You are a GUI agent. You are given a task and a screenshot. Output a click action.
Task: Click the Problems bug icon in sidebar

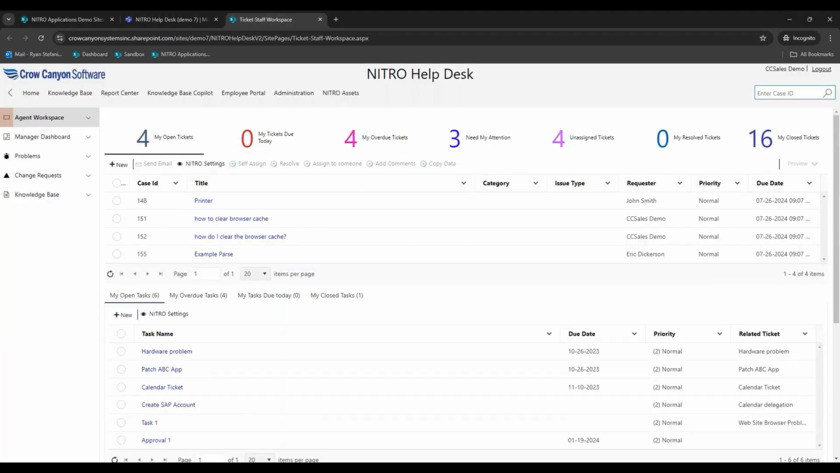point(6,156)
